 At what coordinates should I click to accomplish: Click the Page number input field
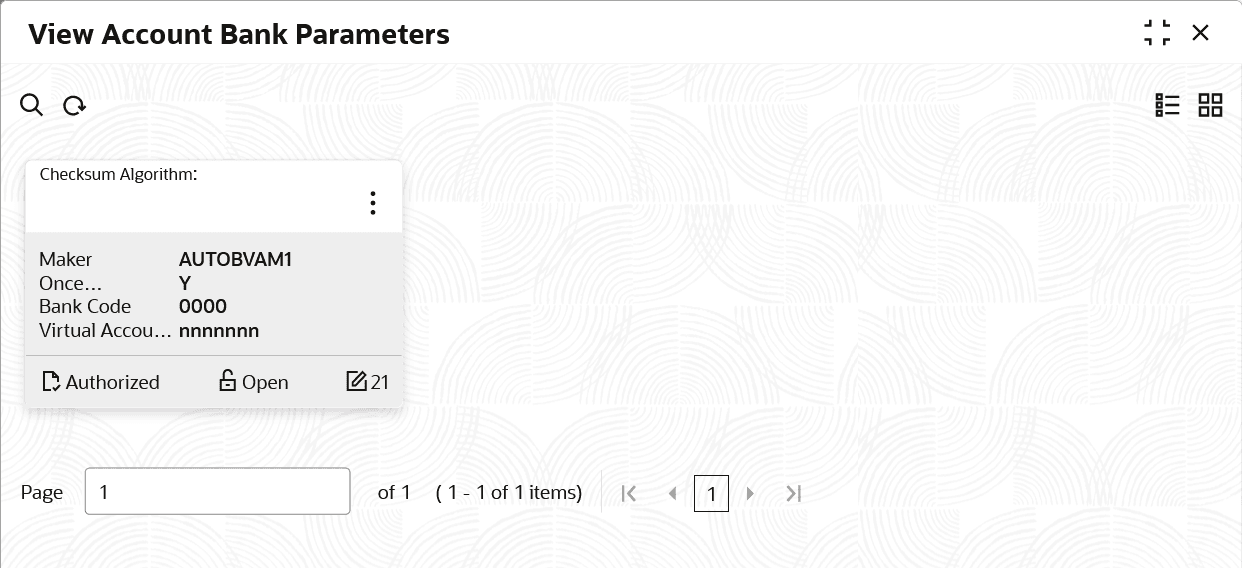click(x=217, y=492)
